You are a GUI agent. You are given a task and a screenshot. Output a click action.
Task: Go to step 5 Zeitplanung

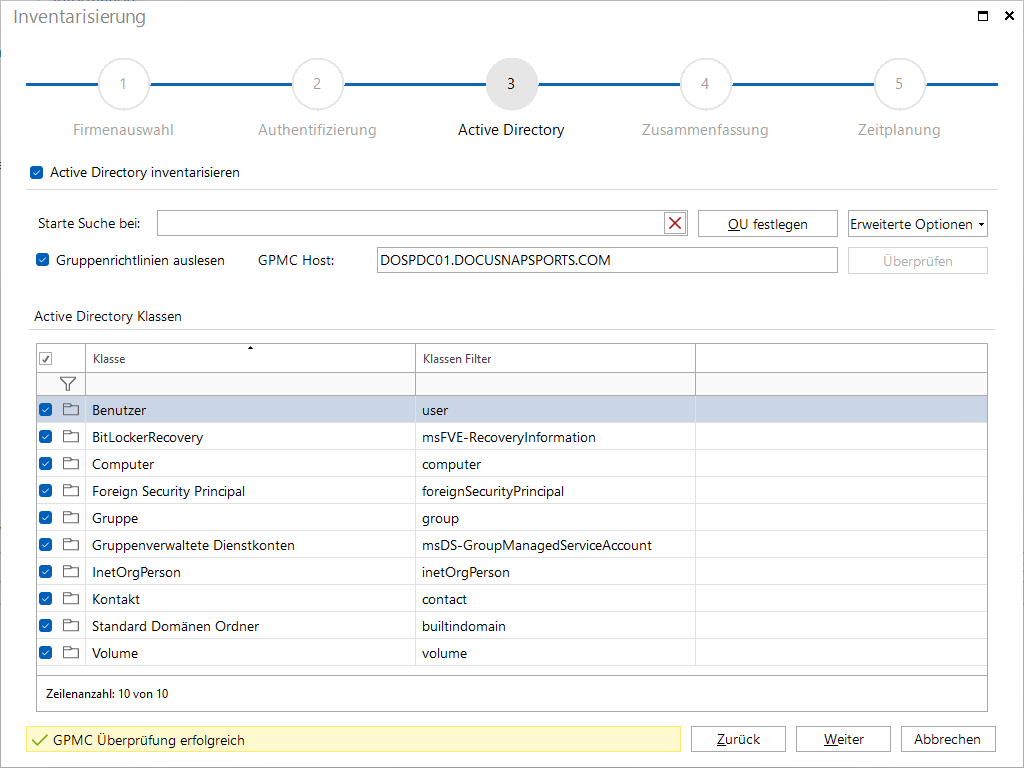tap(899, 84)
